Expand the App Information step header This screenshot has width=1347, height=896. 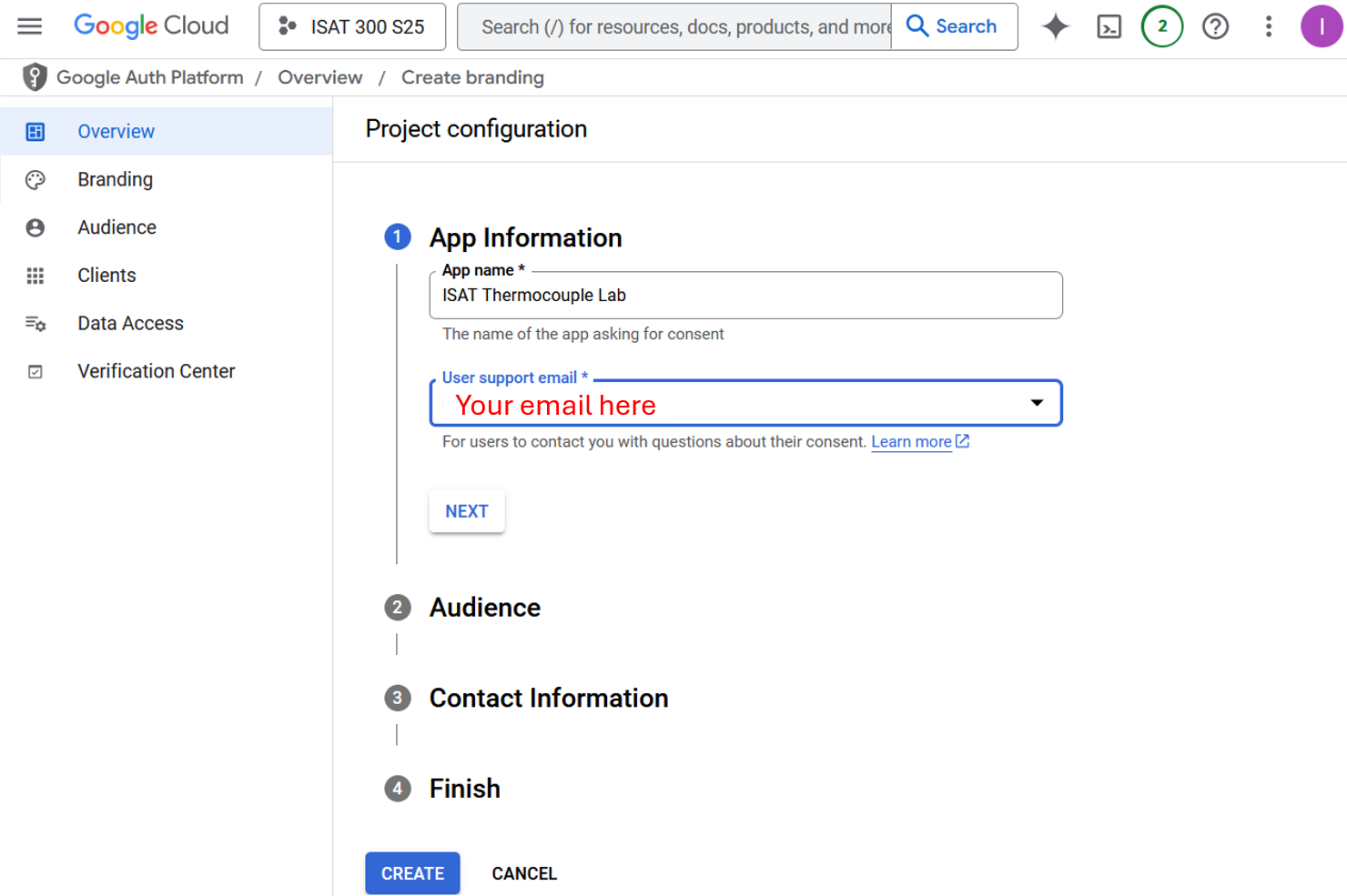[x=525, y=237]
